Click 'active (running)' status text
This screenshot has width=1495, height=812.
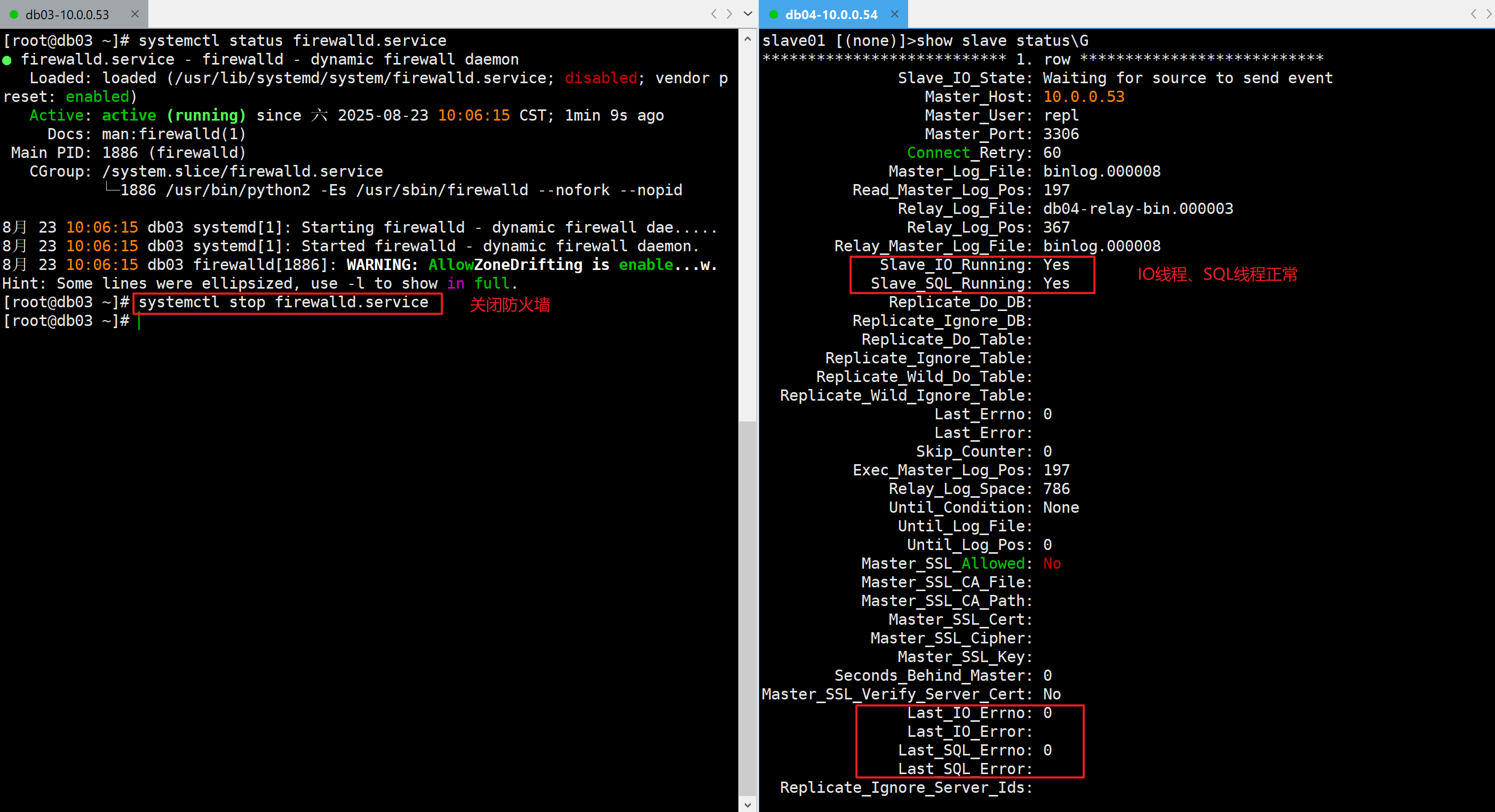[x=173, y=115]
